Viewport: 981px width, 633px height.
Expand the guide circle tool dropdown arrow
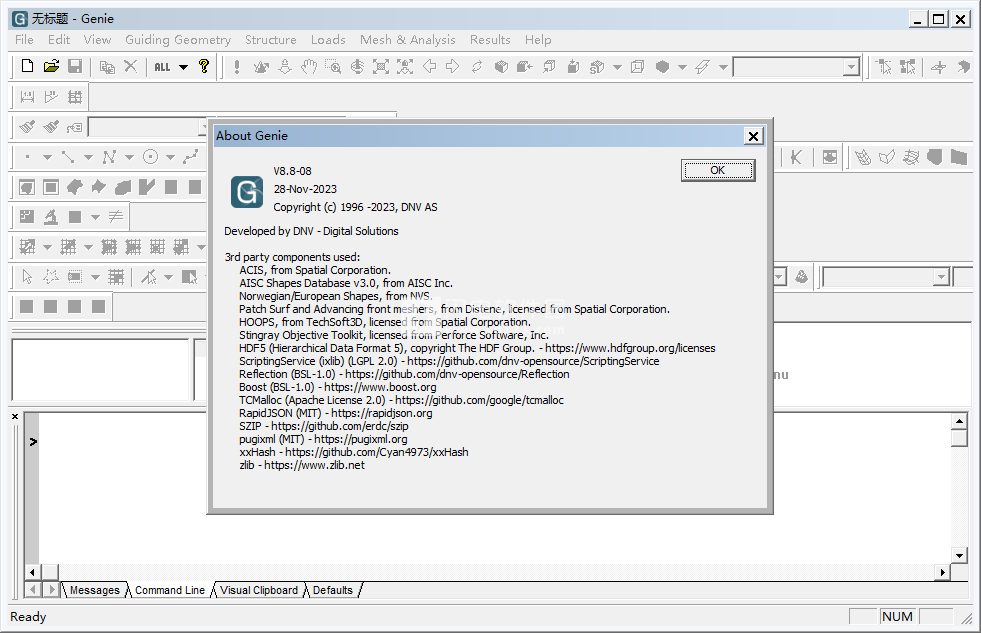[x=170, y=158]
